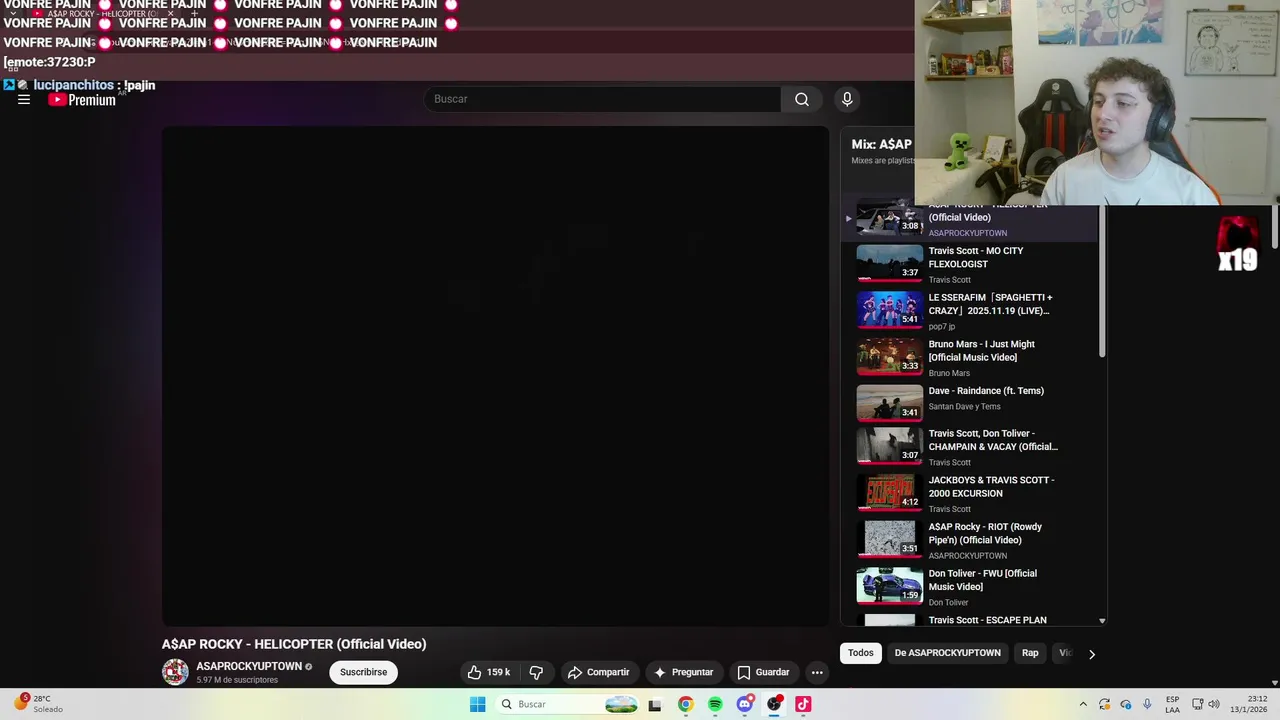Click the 5,97 M de suscriptores text

[237, 680]
